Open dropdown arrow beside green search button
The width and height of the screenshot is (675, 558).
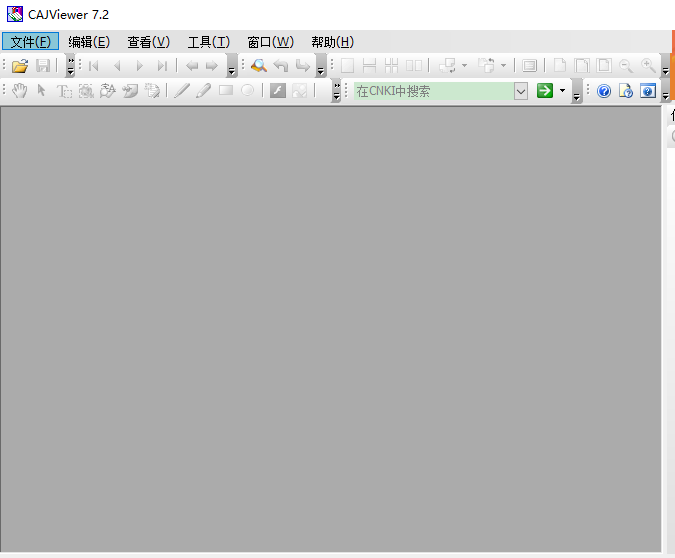(562, 90)
